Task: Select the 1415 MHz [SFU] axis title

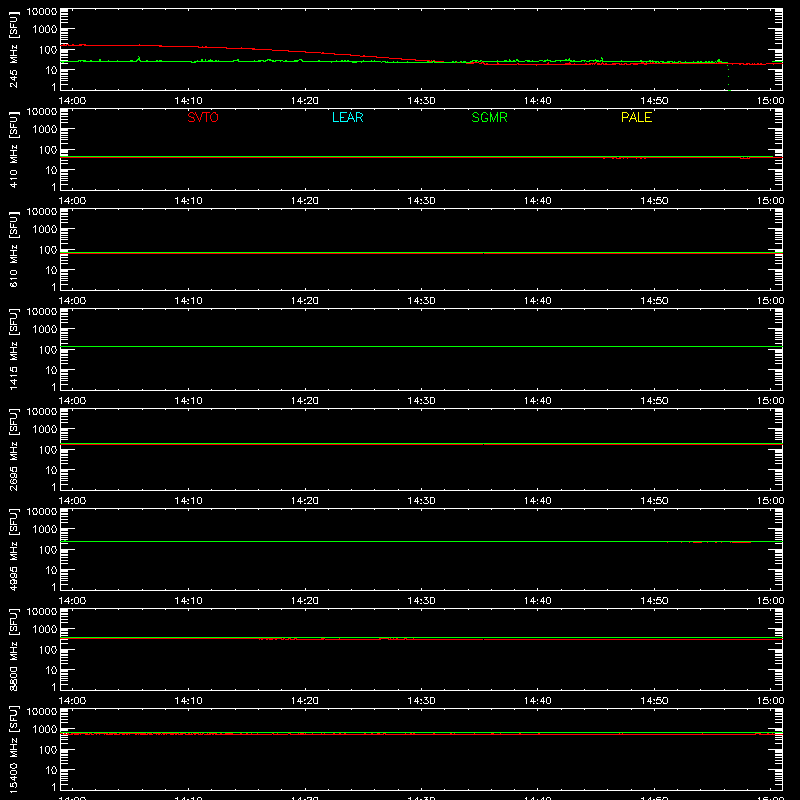Action: [13, 350]
